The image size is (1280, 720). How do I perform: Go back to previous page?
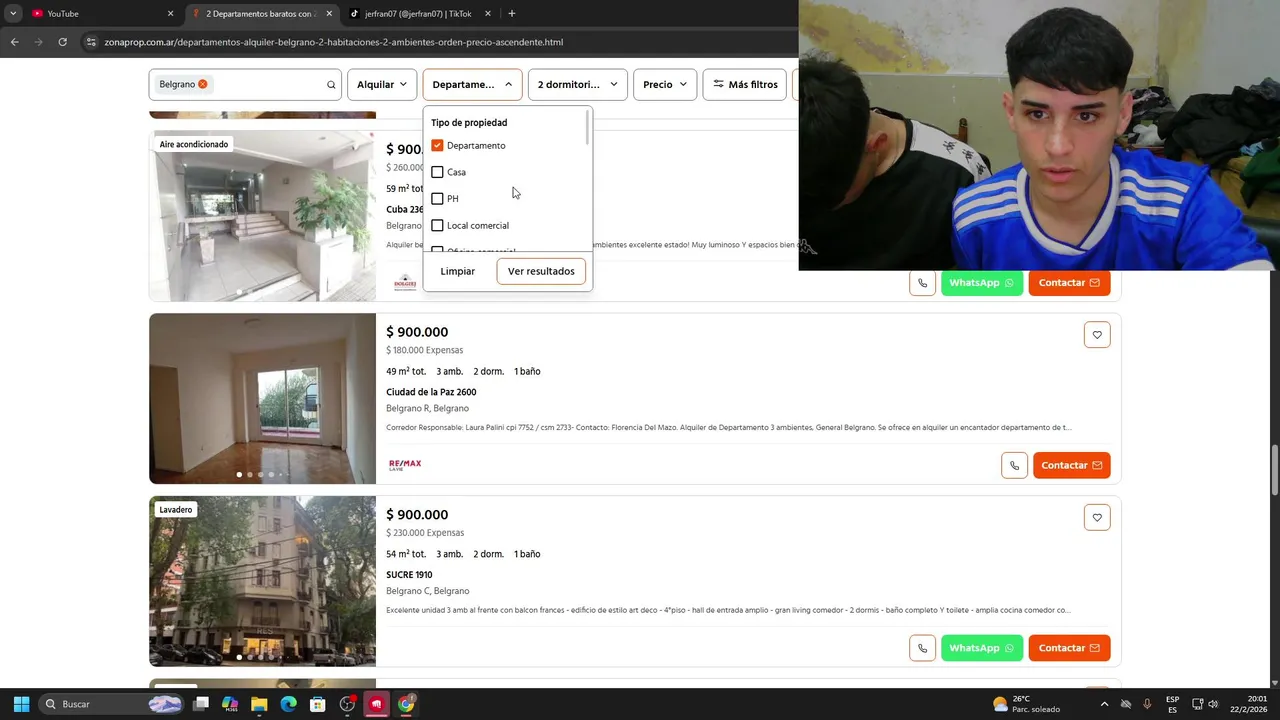click(14, 42)
